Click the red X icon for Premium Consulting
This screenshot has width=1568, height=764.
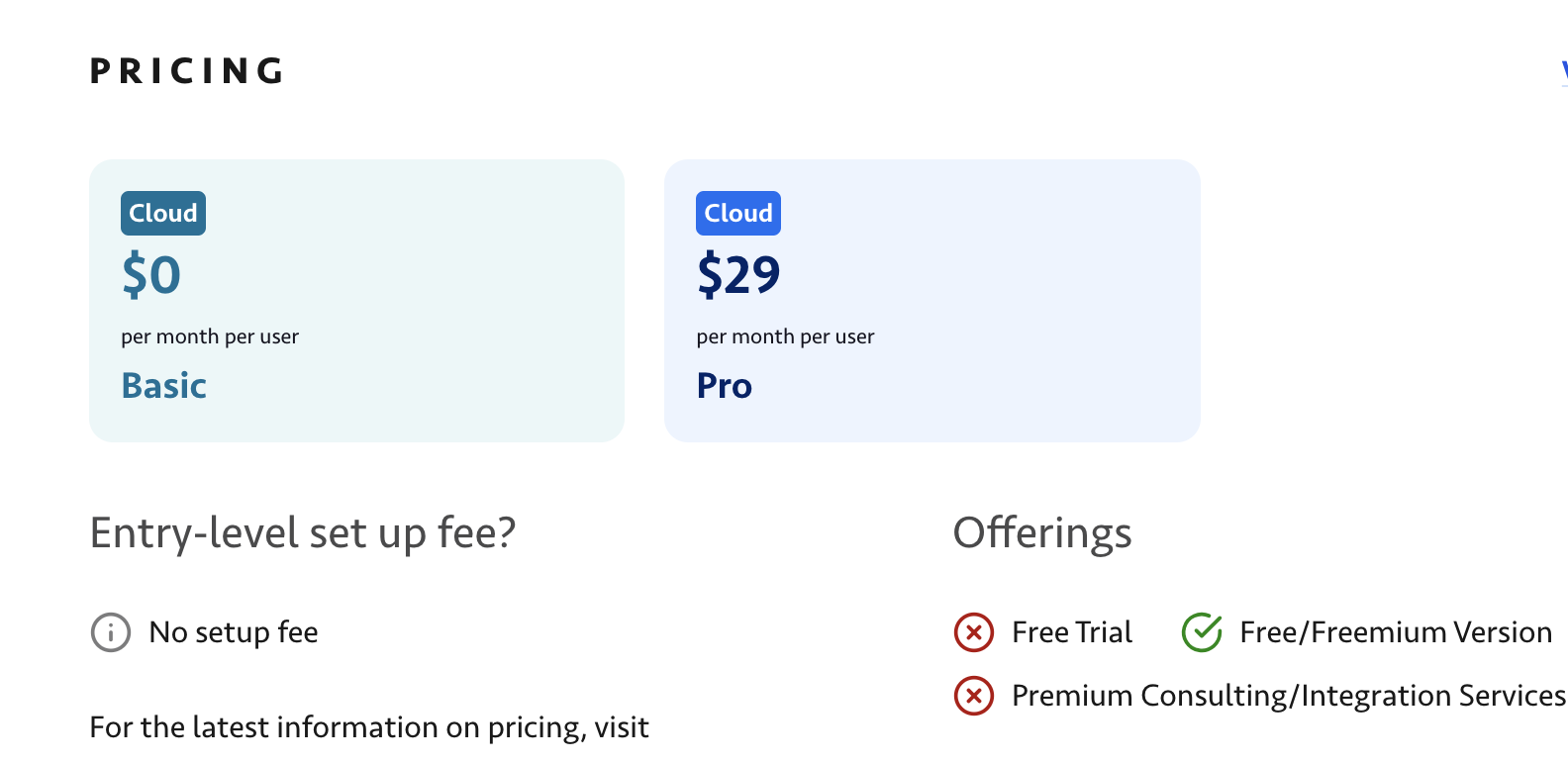tap(974, 696)
